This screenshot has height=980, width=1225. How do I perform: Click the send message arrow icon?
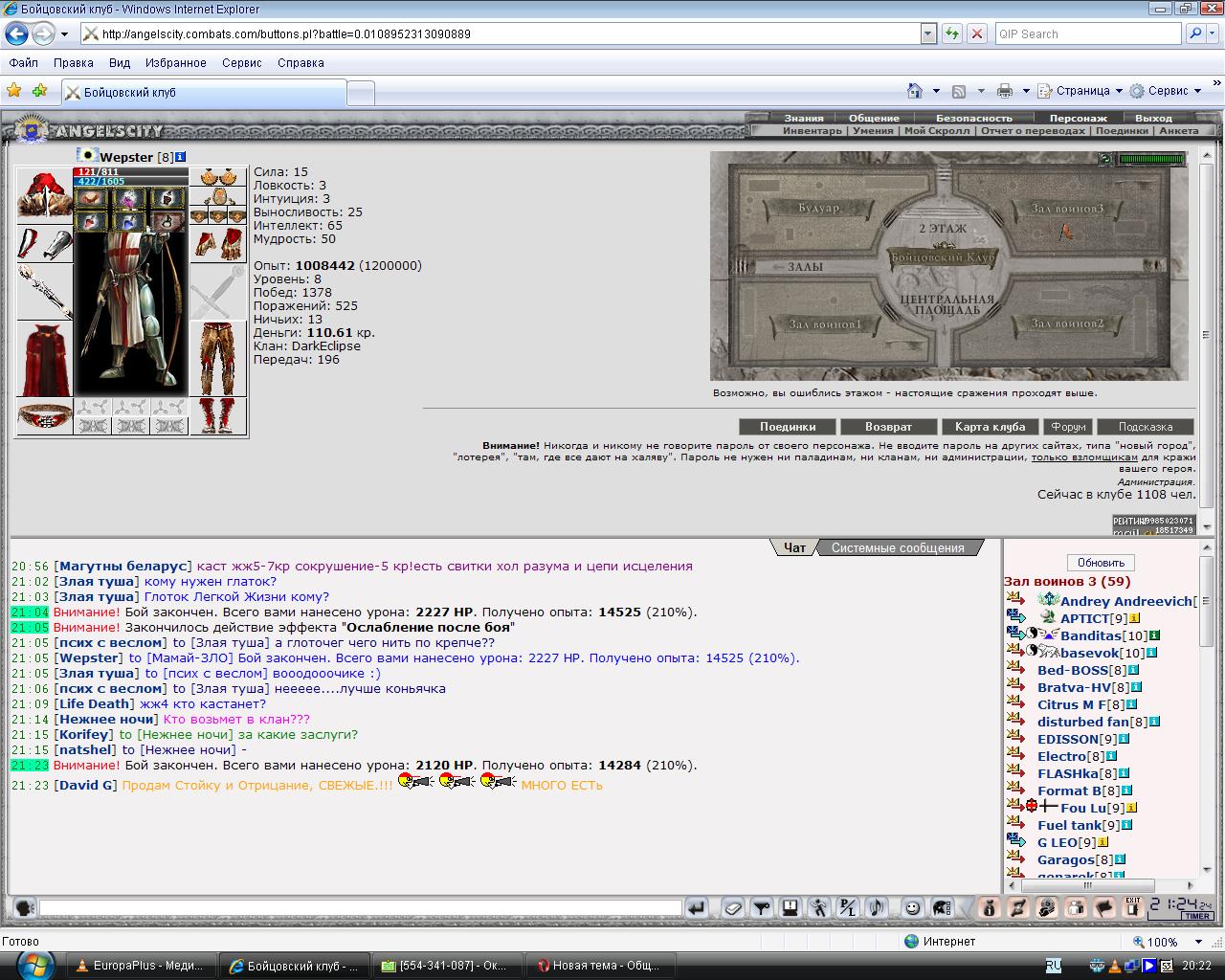click(x=697, y=907)
